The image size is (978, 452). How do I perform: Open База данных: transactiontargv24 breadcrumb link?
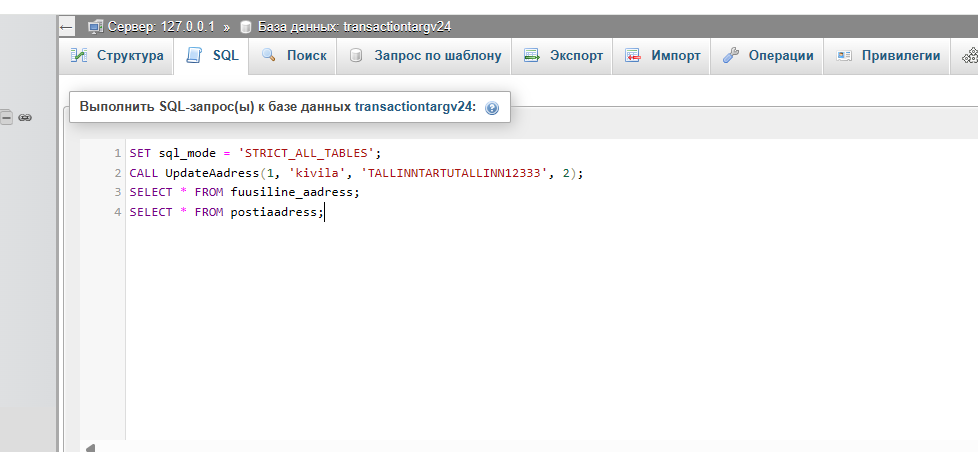(354, 27)
